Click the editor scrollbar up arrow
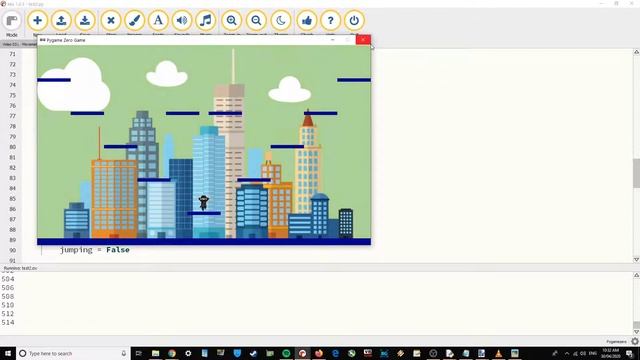 point(636,52)
